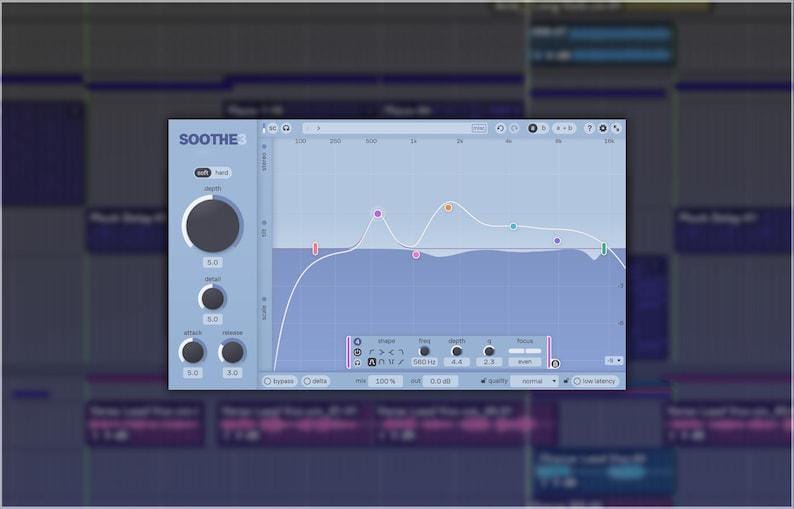The image size is (794, 509).
Task: Toggle the bypass button
Action: pos(280,381)
